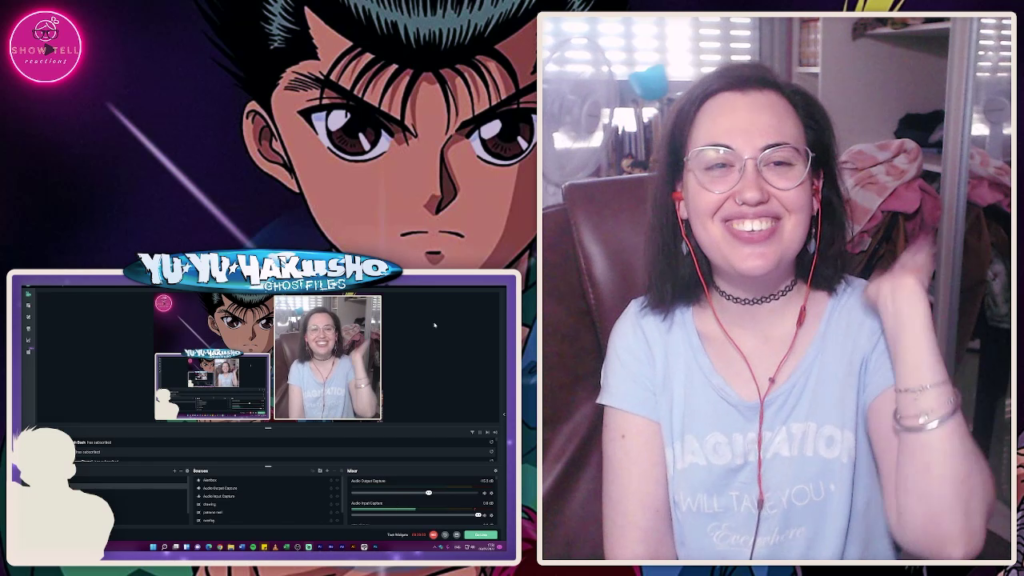The width and height of the screenshot is (1024, 576).
Task: Open the Windows Start menu on taskbar
Action: [153, 547]
